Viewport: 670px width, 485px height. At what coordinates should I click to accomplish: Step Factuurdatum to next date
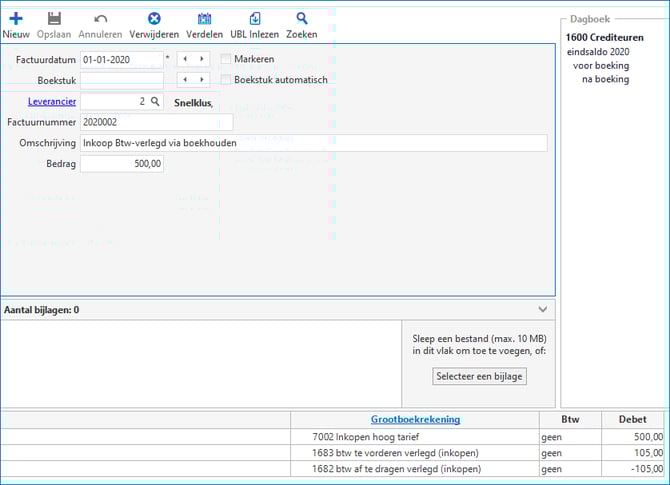202,60
